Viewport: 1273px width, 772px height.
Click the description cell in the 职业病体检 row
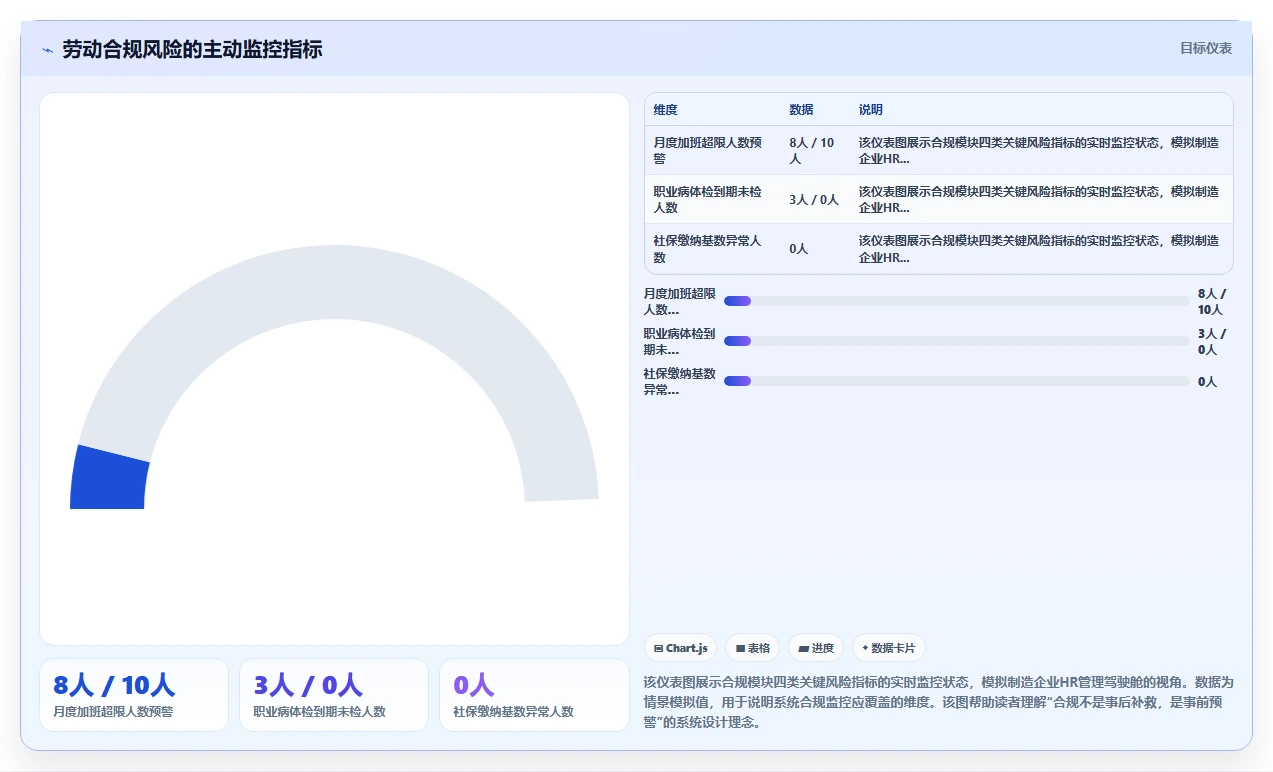tap(1039, 200)
